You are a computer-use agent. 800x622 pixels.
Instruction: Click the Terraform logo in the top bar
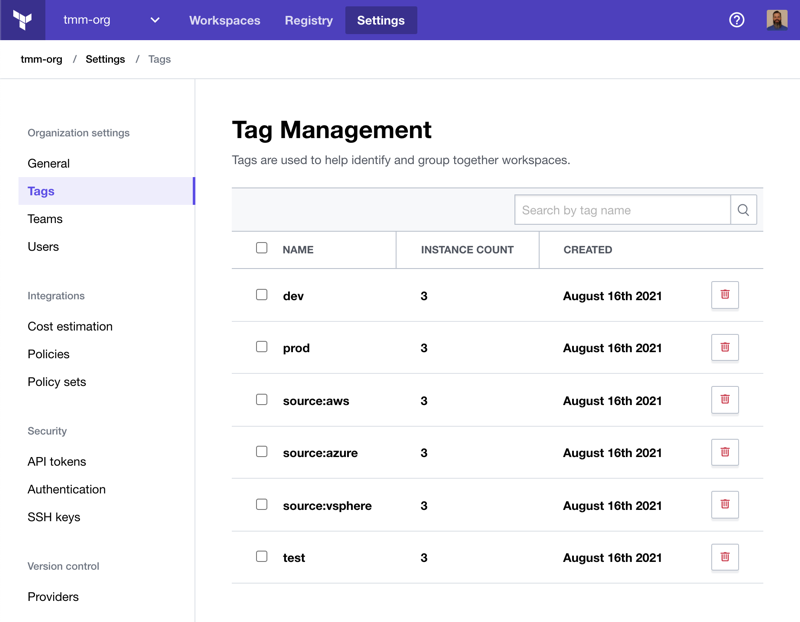22,20
